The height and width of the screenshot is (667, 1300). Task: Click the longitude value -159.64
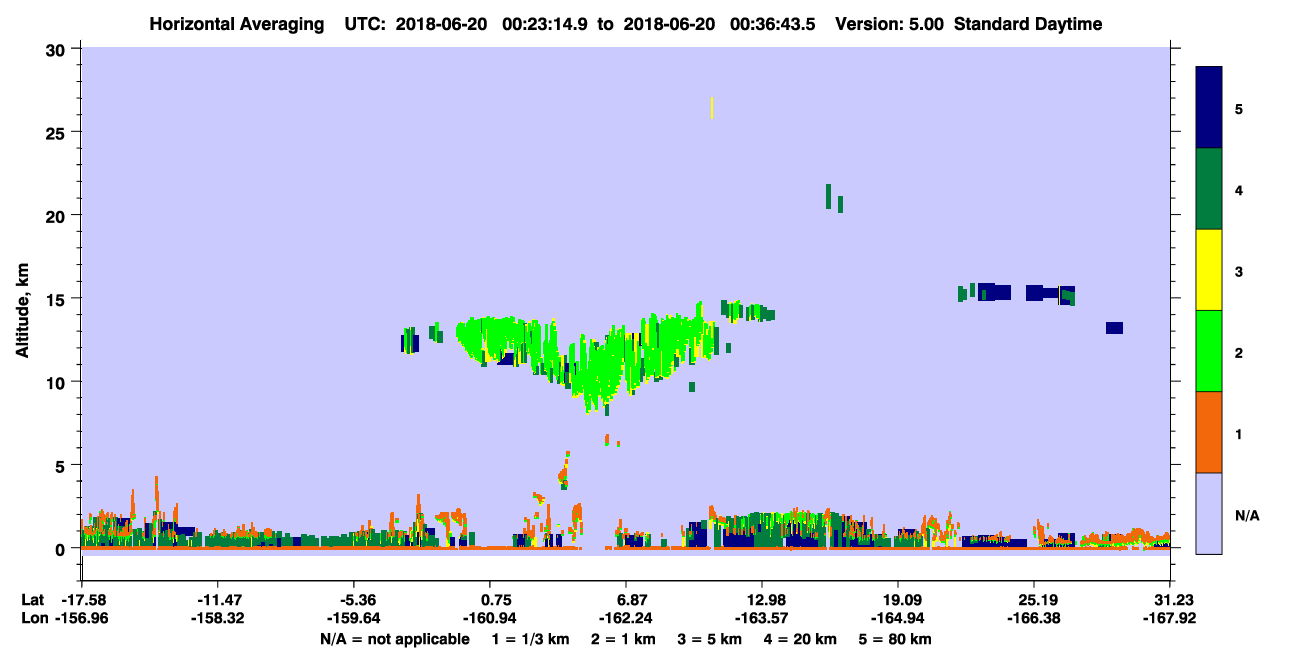point(354,618)
